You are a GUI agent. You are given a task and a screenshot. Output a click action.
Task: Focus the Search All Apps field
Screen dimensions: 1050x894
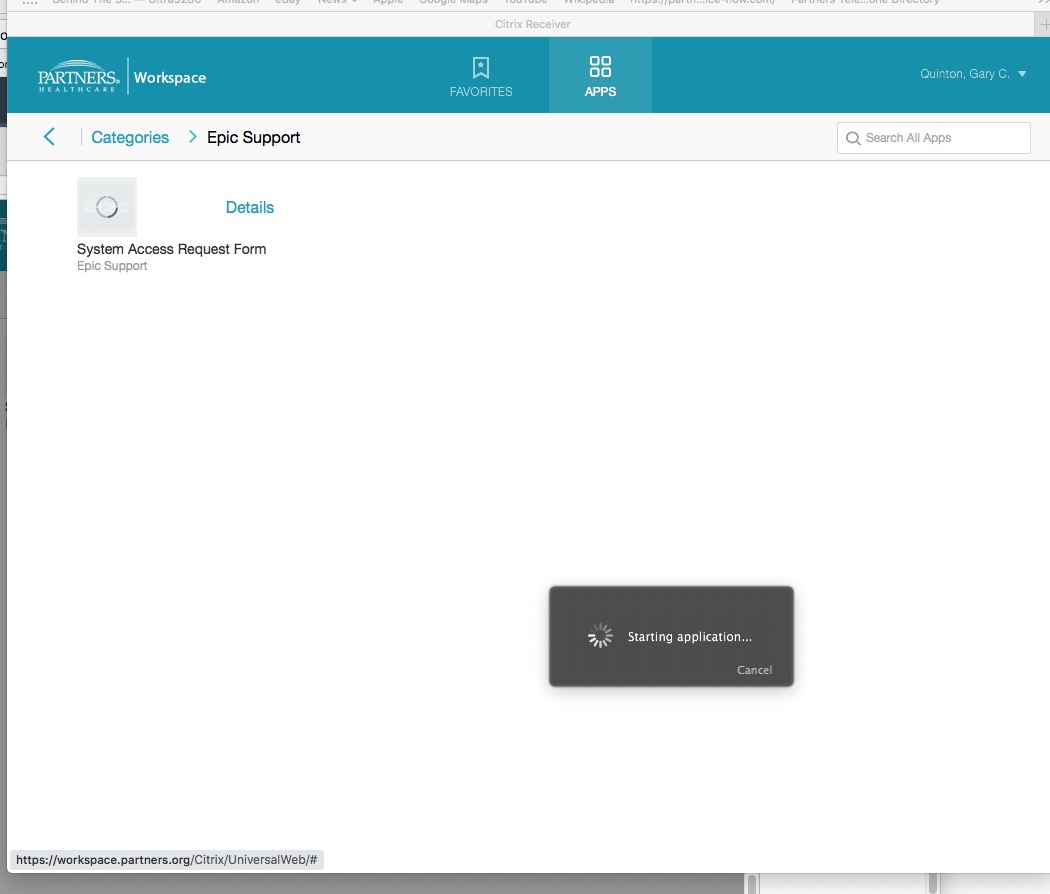pos(933,138)
